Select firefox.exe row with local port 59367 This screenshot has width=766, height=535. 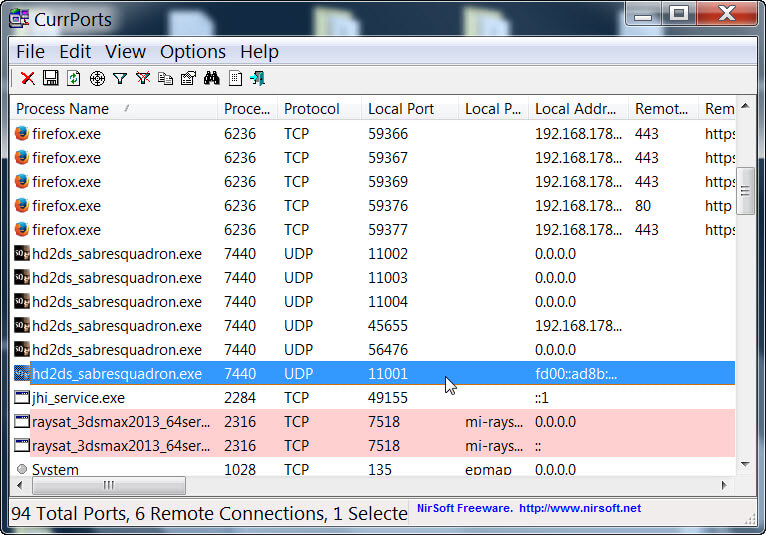373,158
